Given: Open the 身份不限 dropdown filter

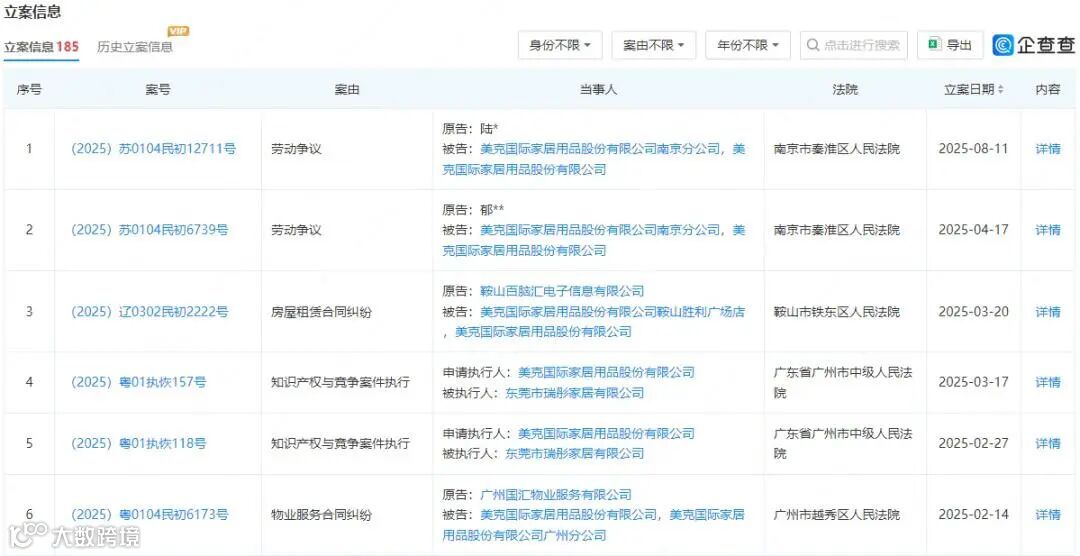Looking at the screenshot, I should click(560, 45).
